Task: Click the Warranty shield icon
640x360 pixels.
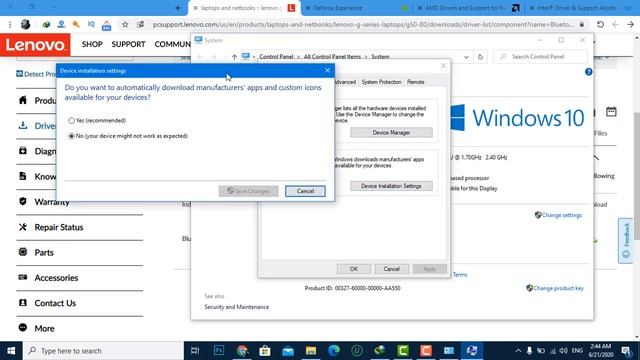Action: [x=23, y=201]
